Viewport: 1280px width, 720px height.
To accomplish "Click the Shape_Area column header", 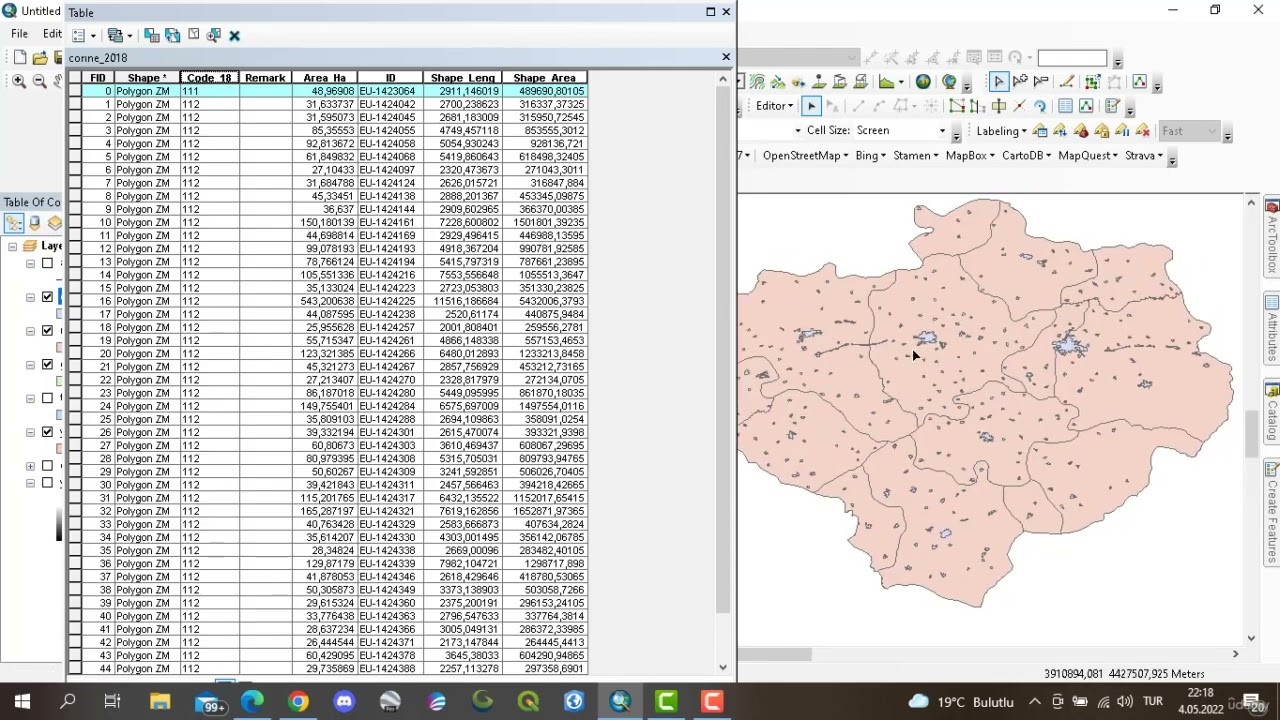I will point(544,78).
